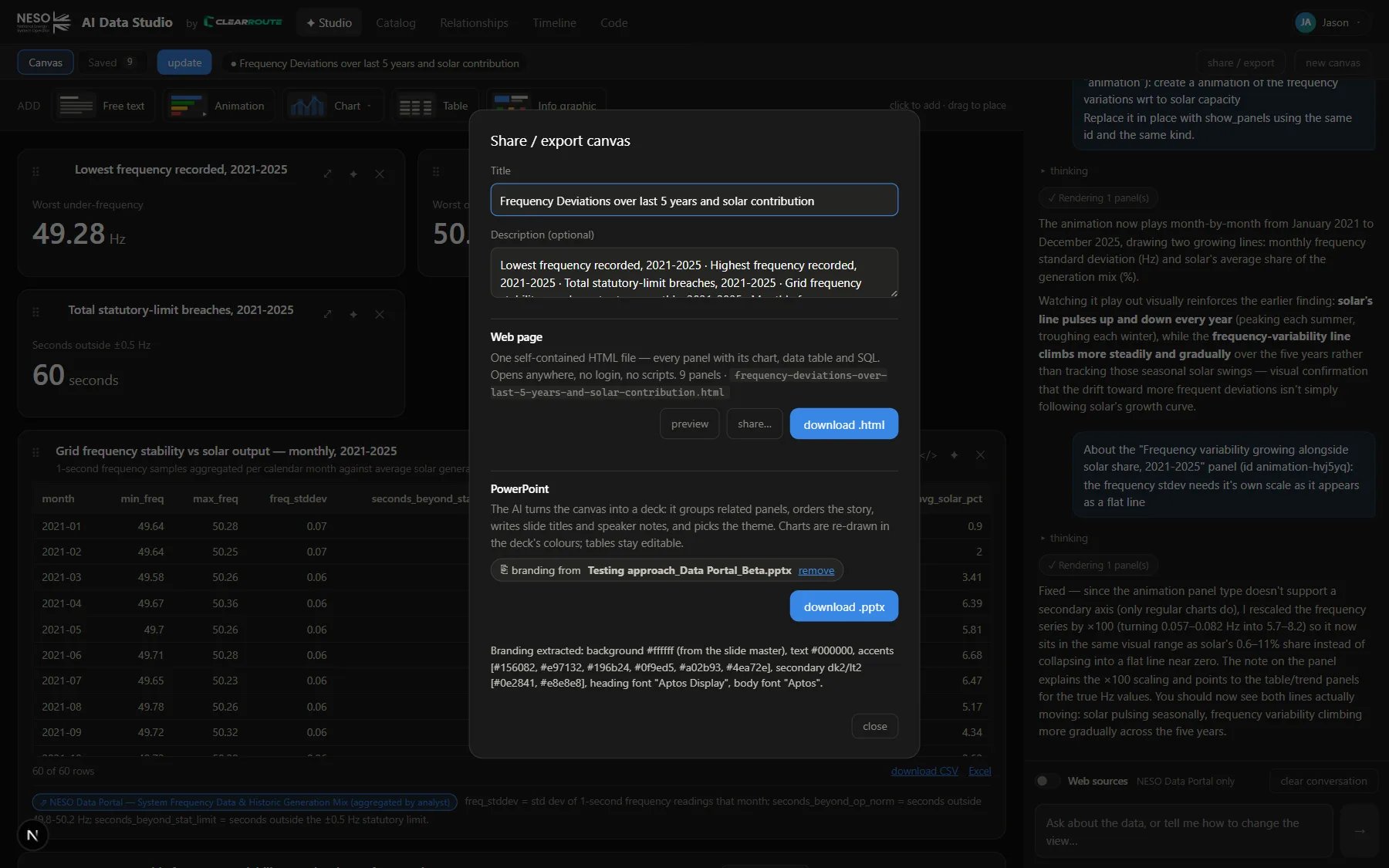Open the Relationships tab
1389x868 pixels.
(x=474, y=23)
